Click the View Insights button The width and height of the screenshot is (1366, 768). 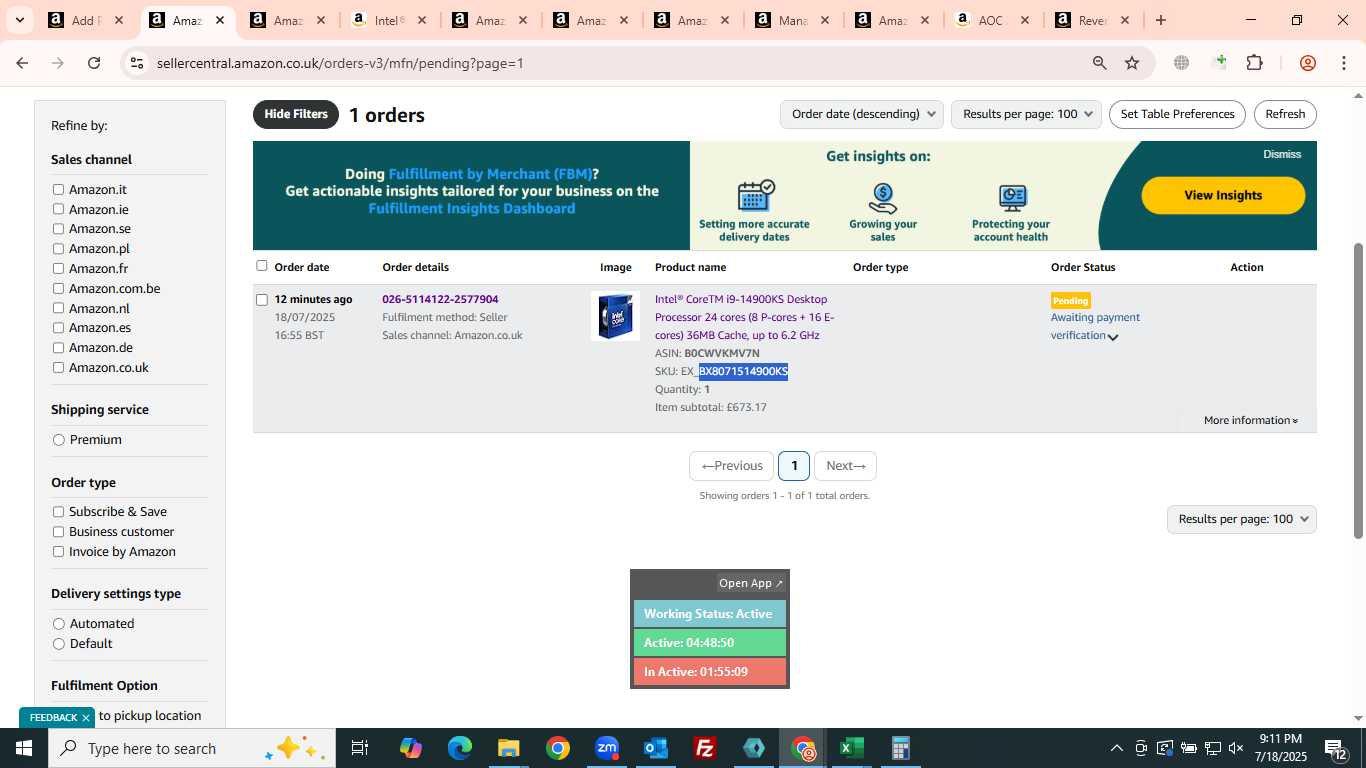1223,195
